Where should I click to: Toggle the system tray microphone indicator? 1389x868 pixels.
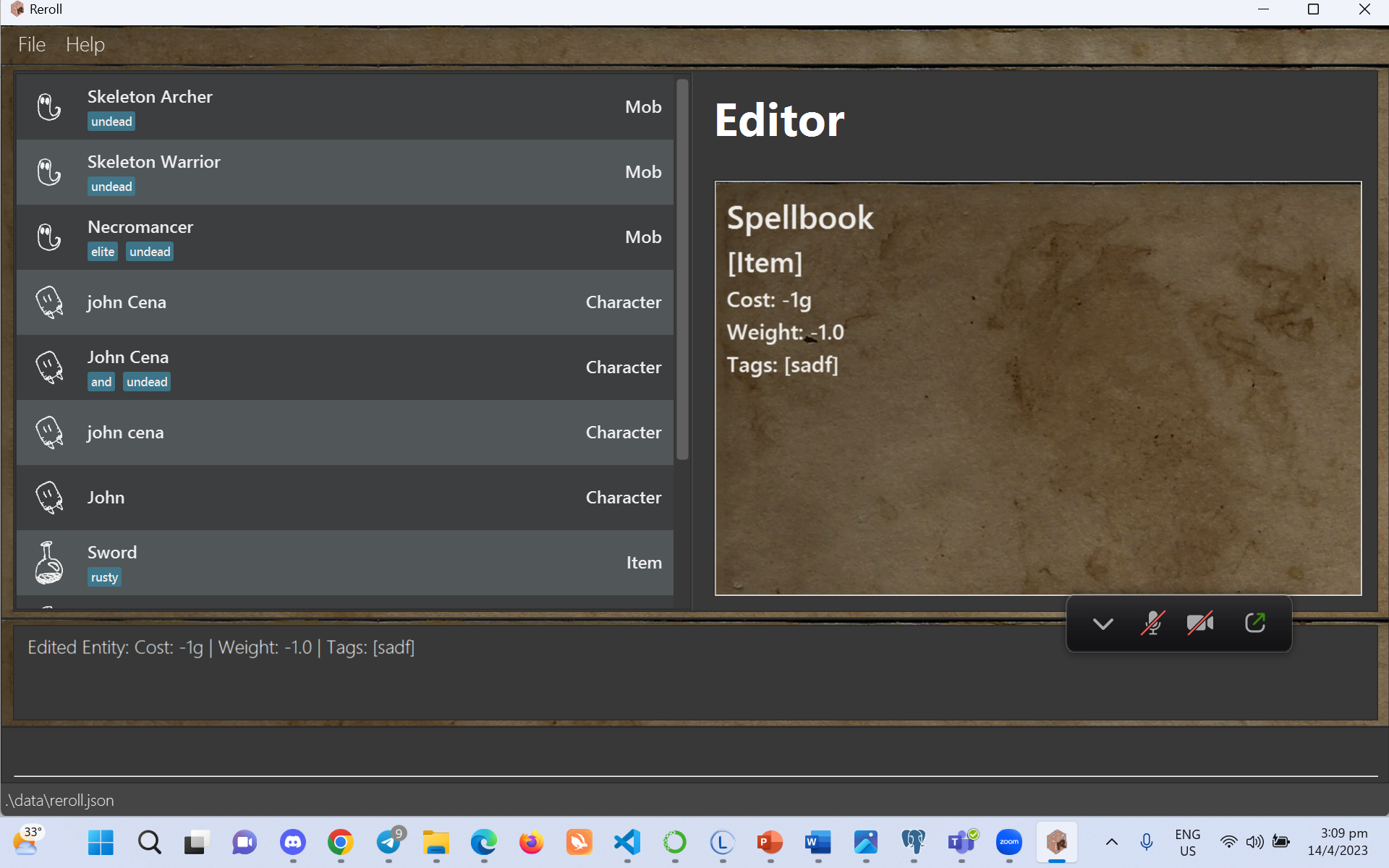(x=1147, y=842)
